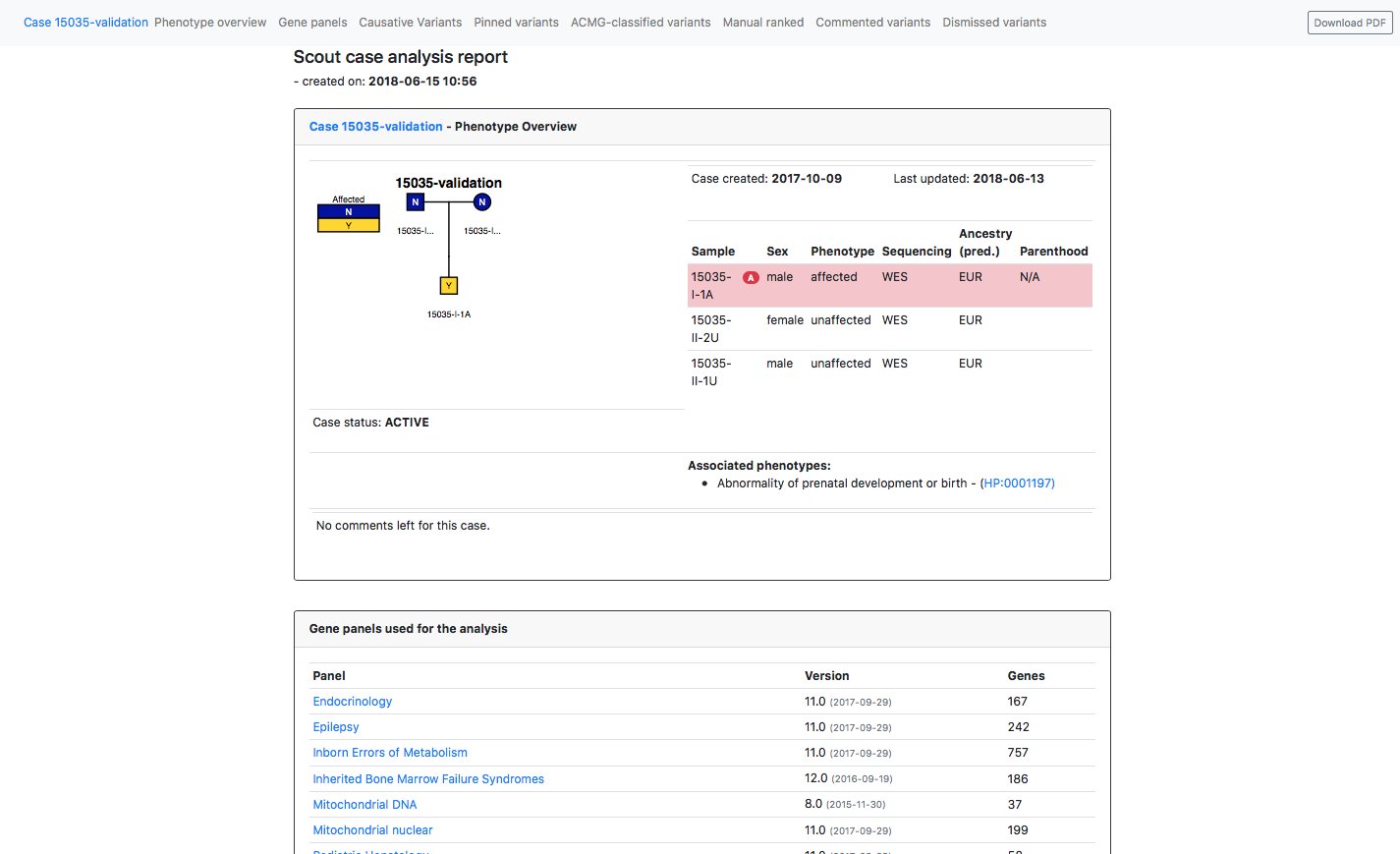Click 'Gene panels used for the analysis' heading
1400x854 pixels.
[x=409, y=629]
